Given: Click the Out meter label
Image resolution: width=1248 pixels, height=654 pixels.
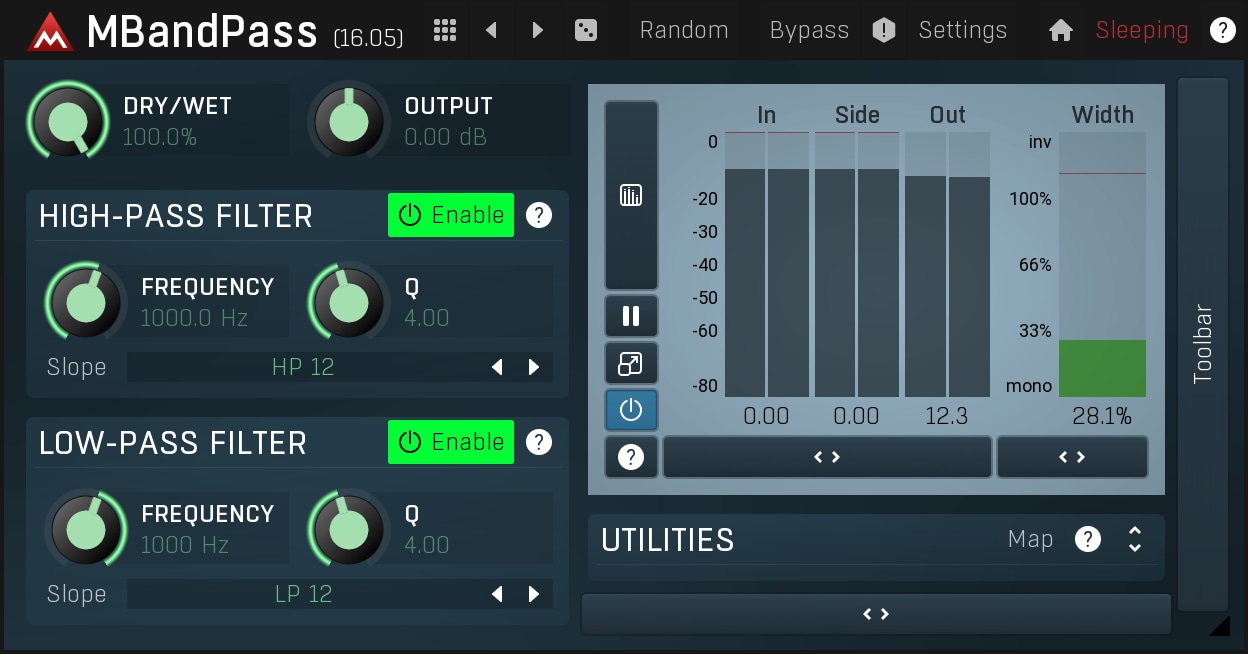Looking at the screenshot, I should point(948,115).
